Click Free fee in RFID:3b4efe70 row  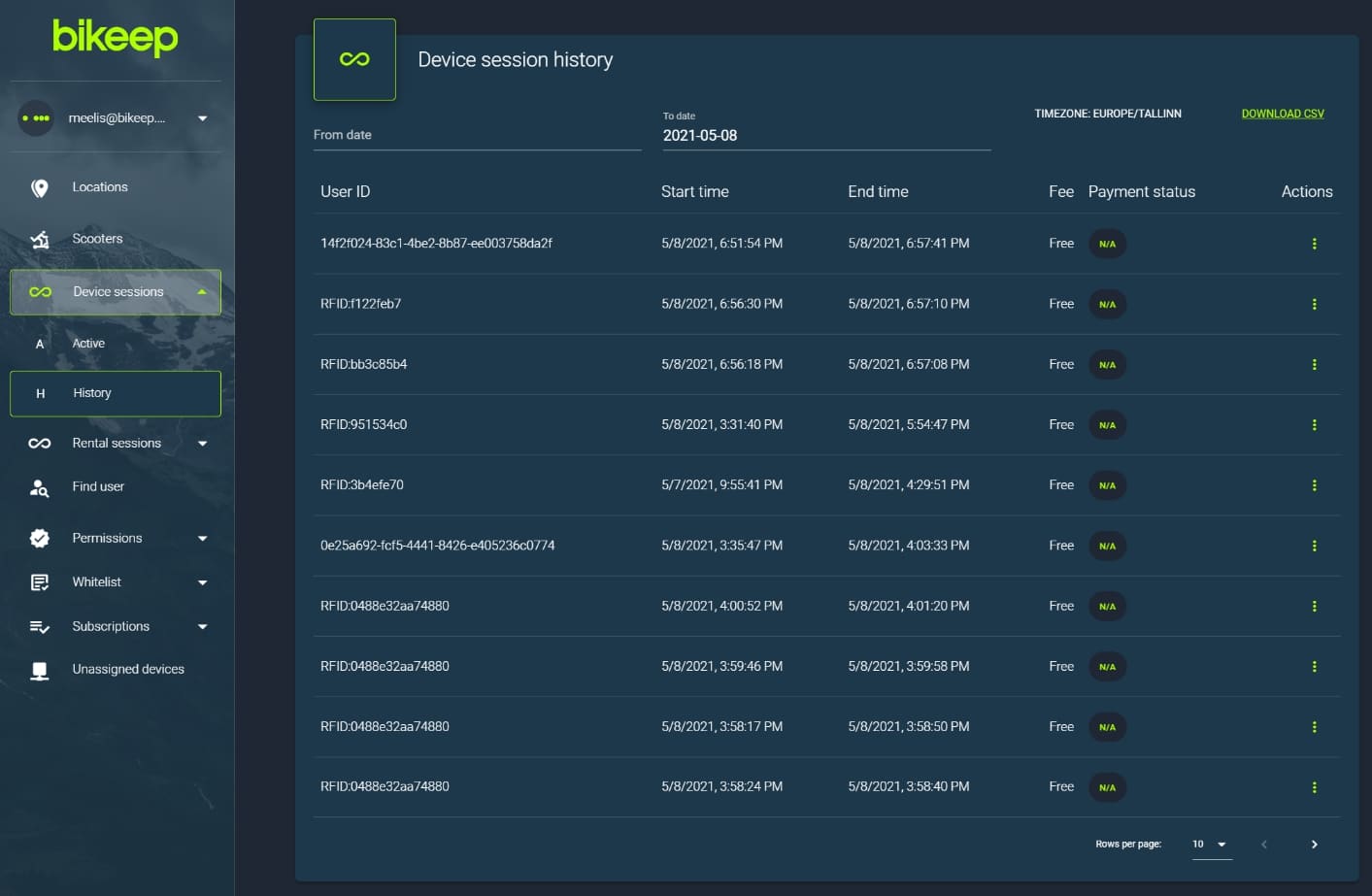pyautogui.click(x=1061, y=485)
